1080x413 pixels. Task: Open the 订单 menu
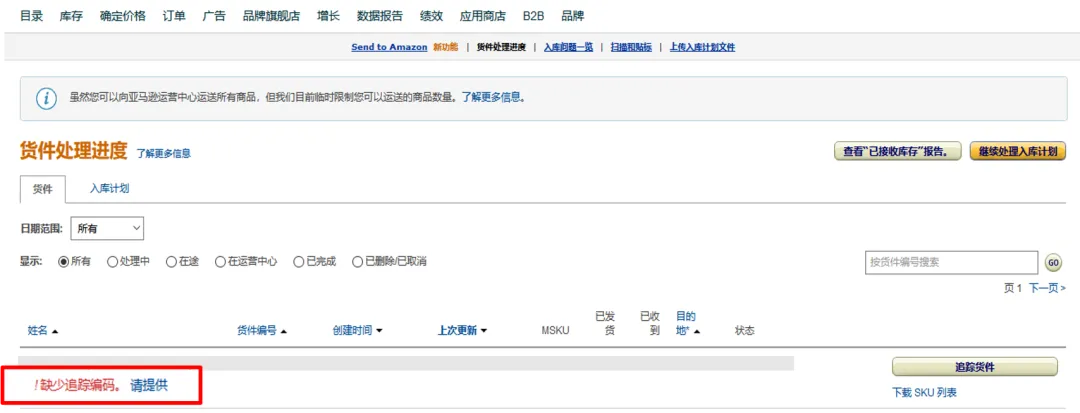pos(174,16)
